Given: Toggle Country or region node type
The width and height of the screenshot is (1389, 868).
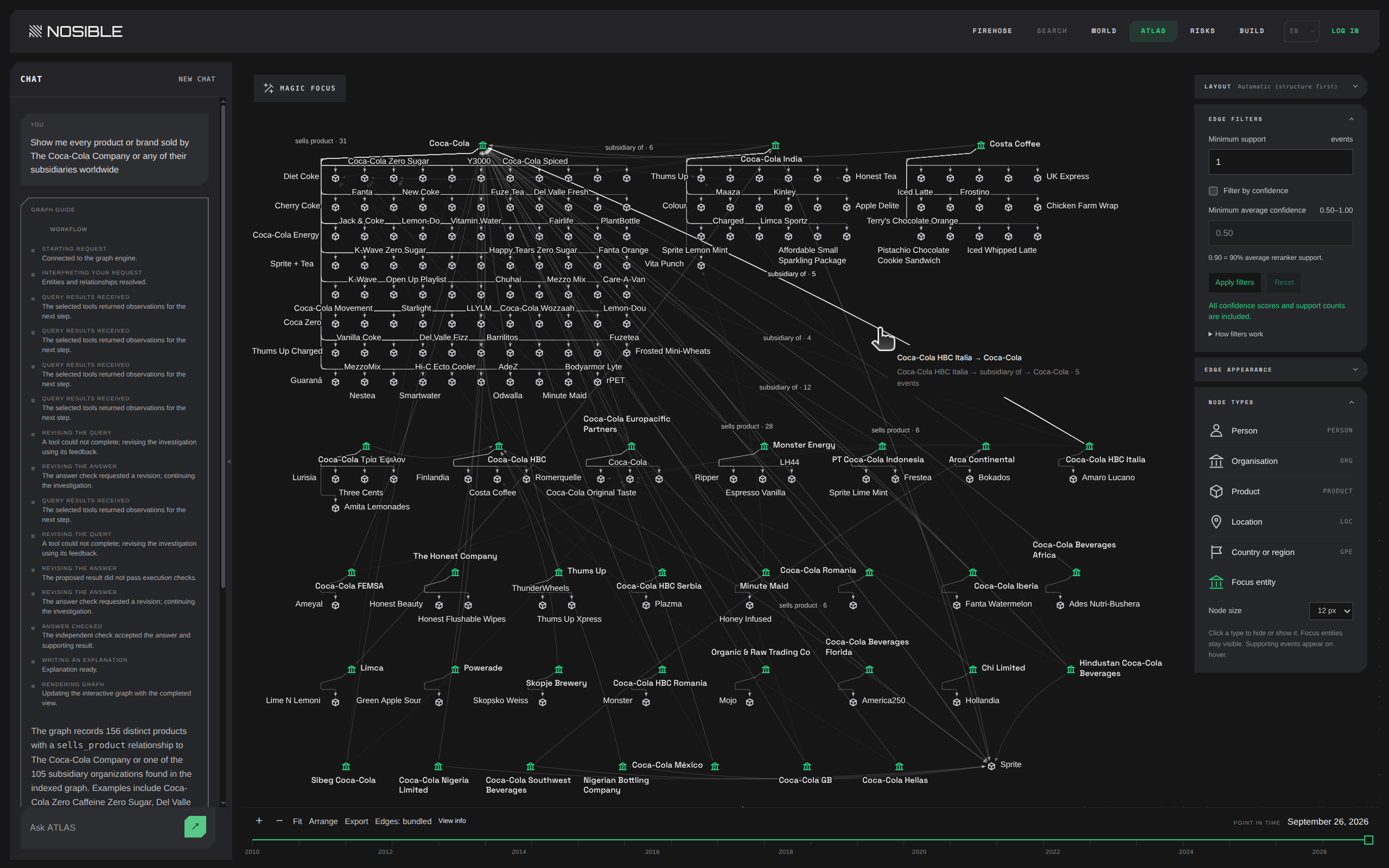Looking at the screenshot, I should pos(1280,552).
